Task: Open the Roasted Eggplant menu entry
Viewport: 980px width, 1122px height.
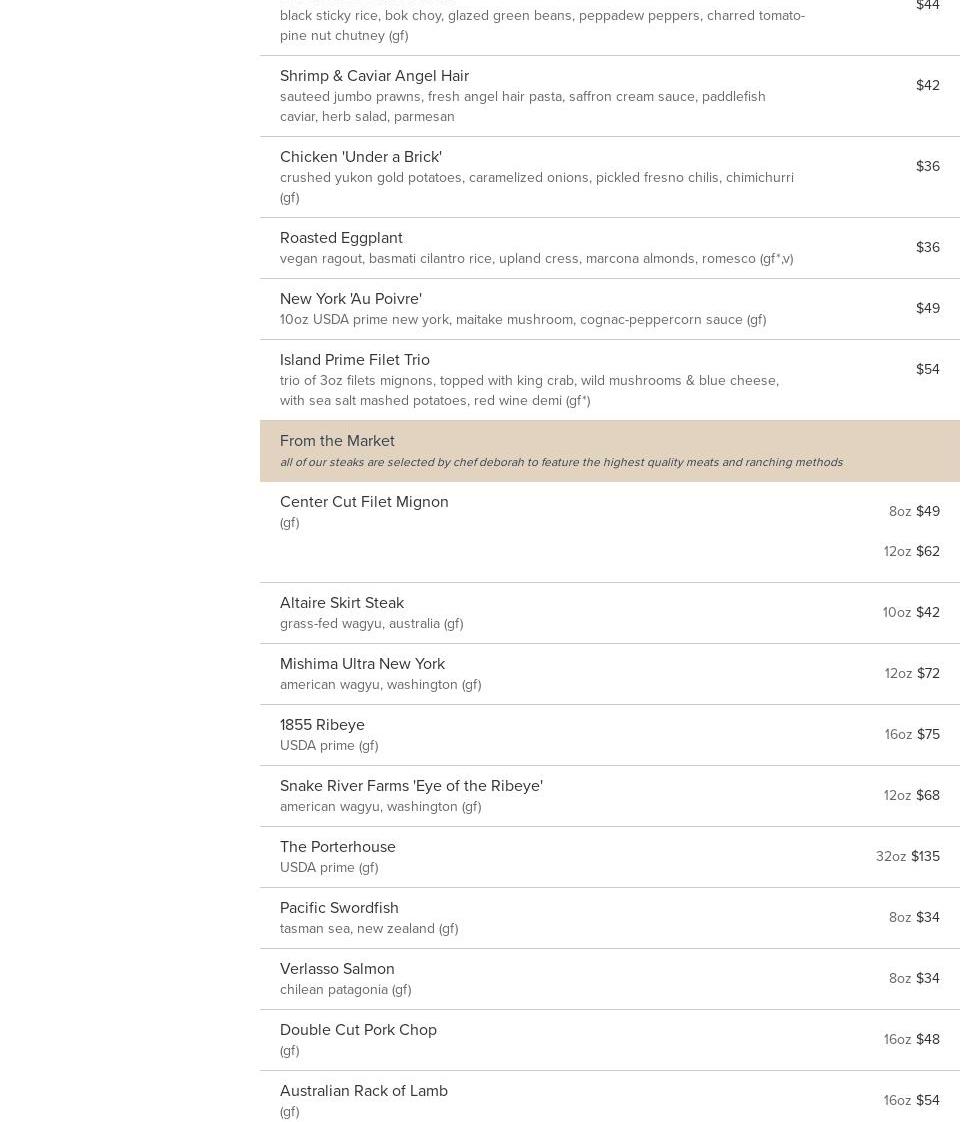Action: coord(341,238)
